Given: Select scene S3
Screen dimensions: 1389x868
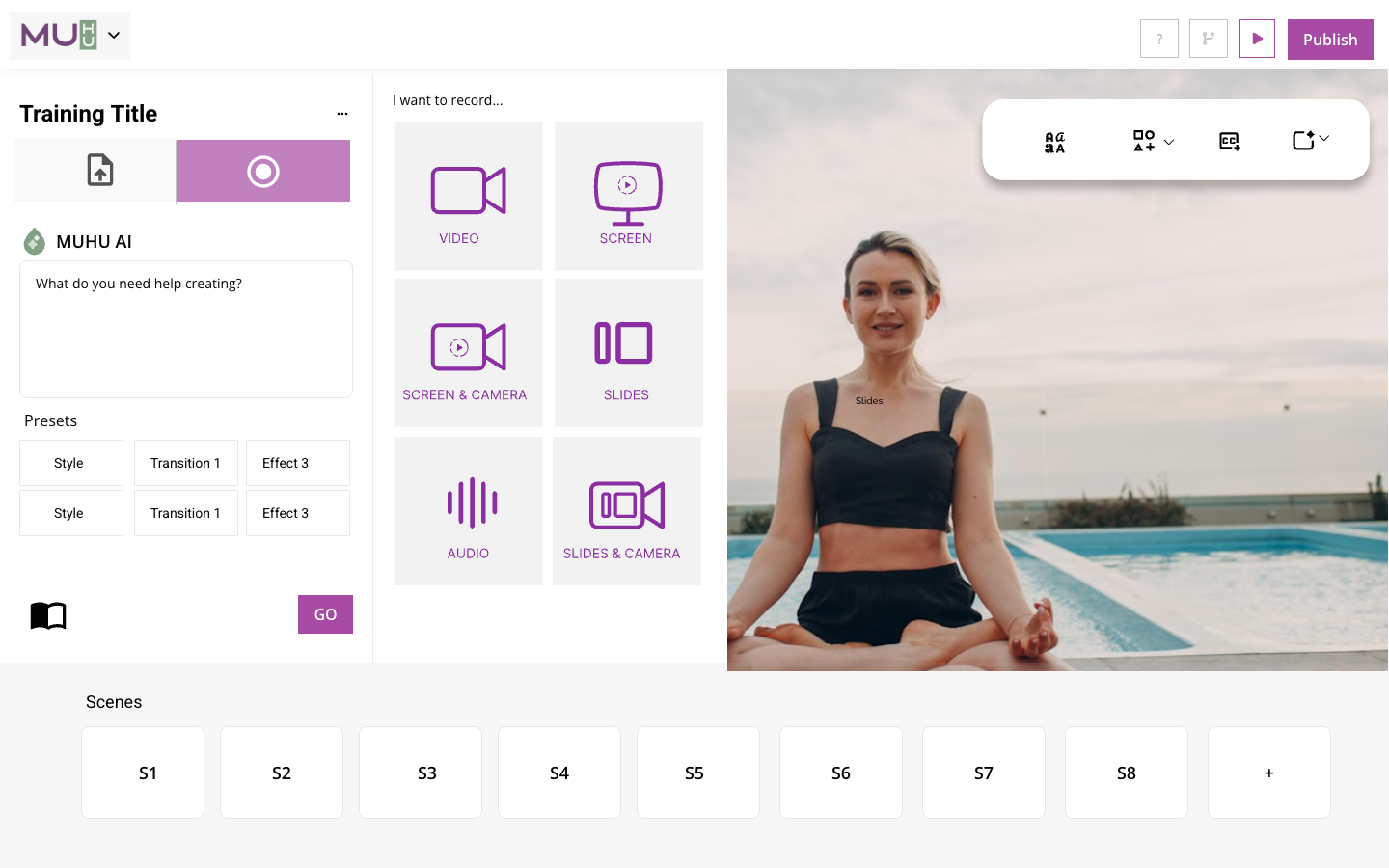Looking at the screenshot, I should point(421,773).
